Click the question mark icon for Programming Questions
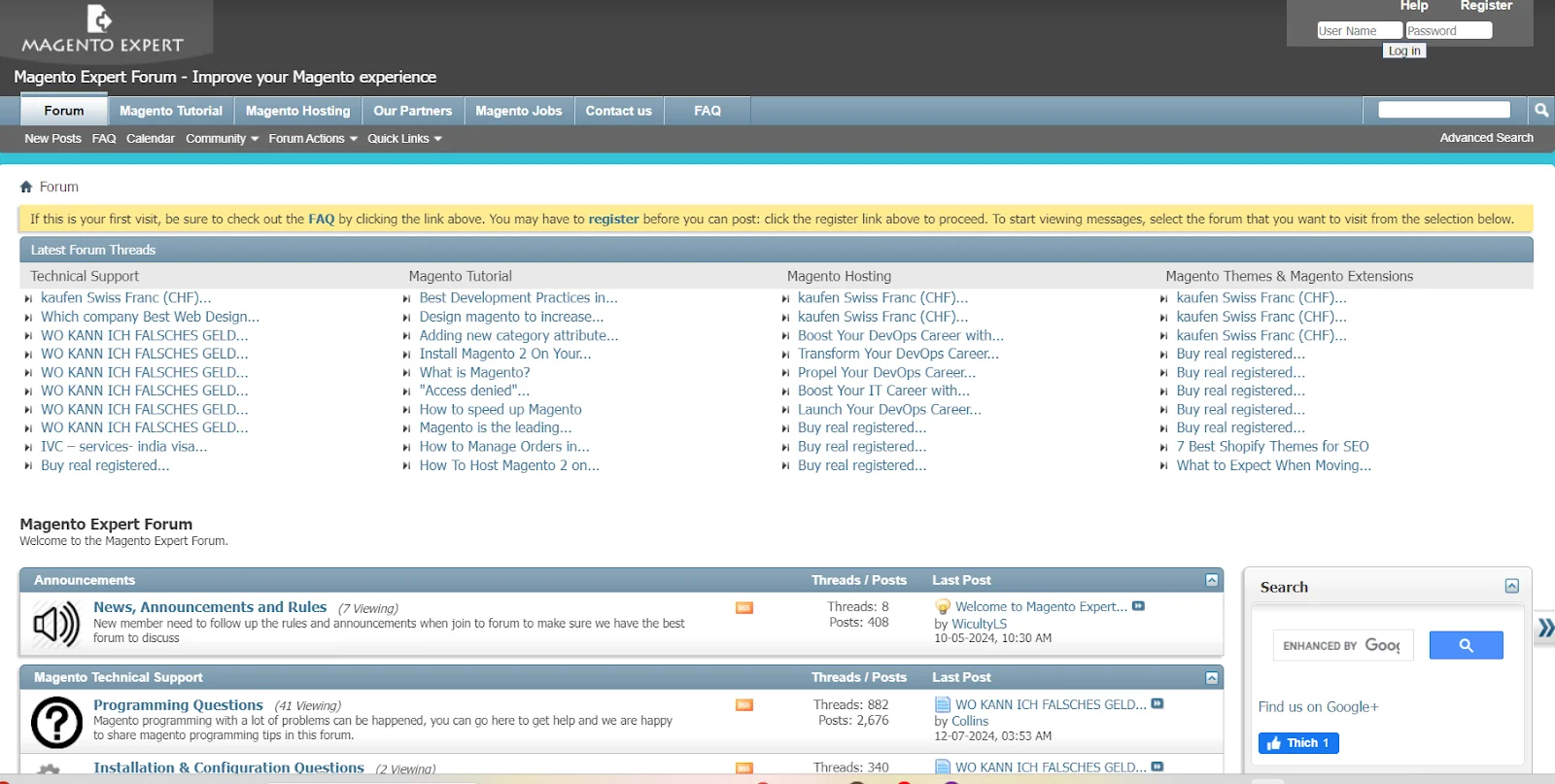Screen dimensions: 1555x784 (56, 722)
